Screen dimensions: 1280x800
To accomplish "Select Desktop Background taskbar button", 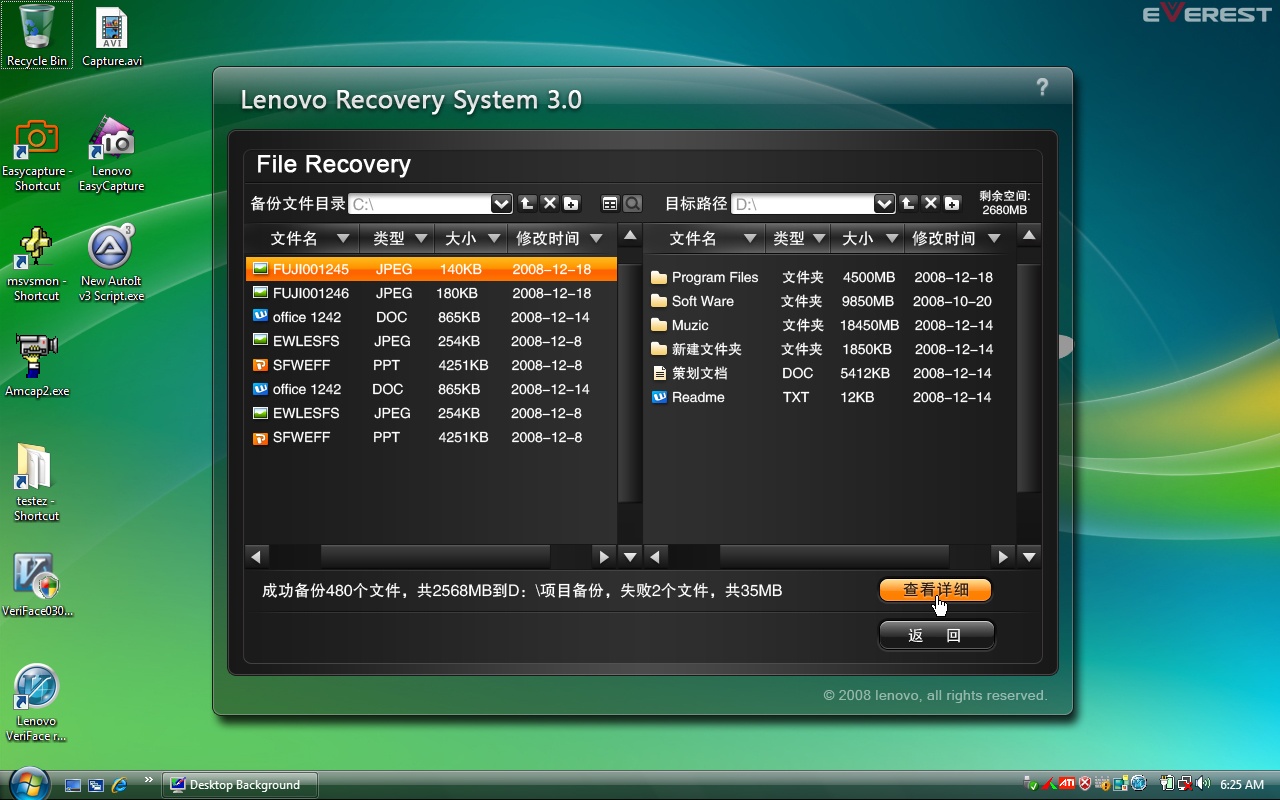I will (x=240, y=785).
